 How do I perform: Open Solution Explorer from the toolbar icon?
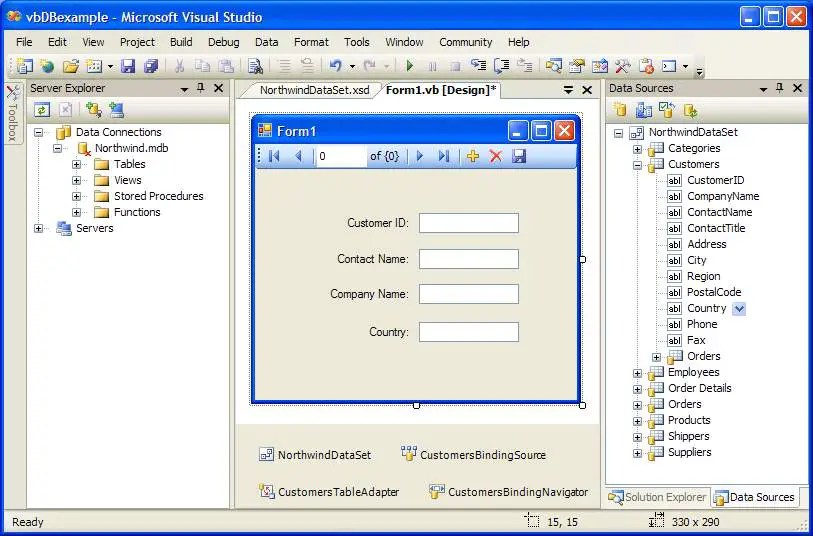553,66
